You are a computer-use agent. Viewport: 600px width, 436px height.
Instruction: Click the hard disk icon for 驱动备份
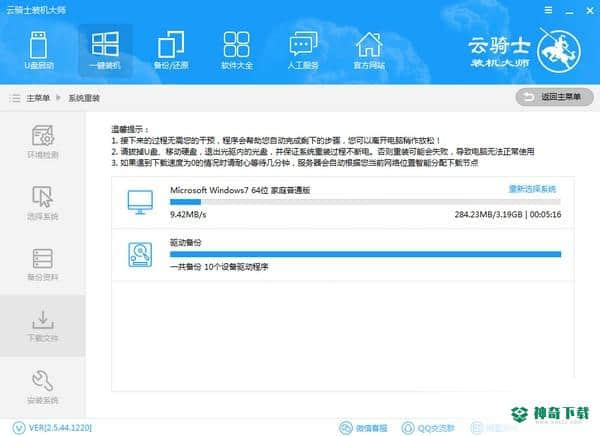pos(140,255)
